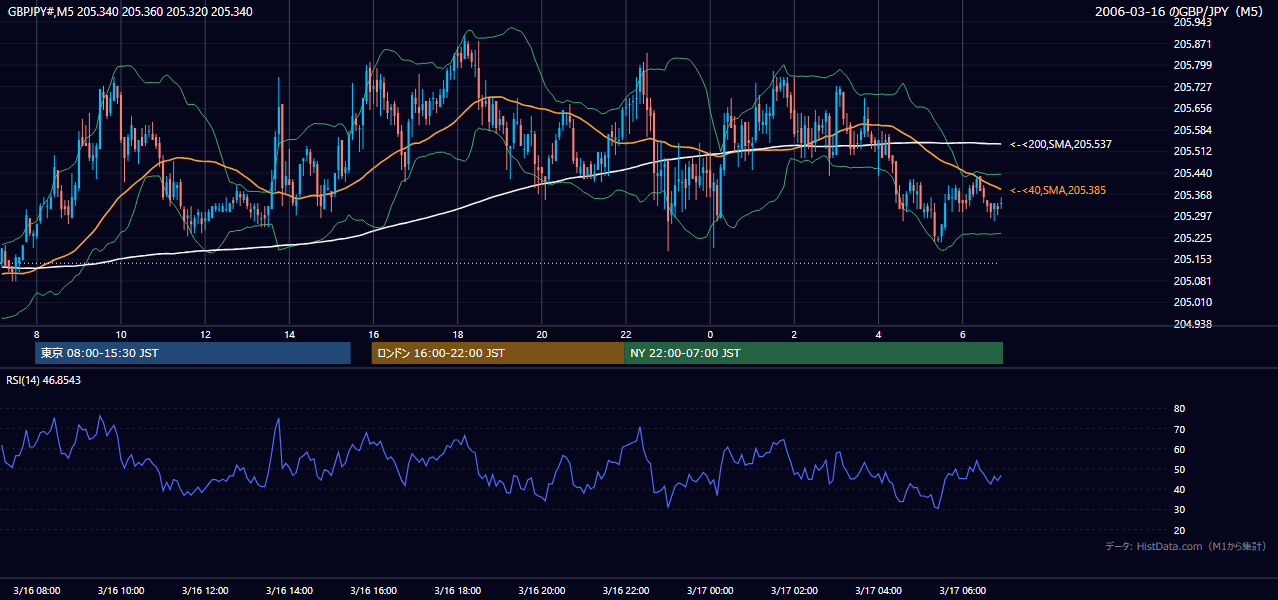This screenshot has width=1278, height=600.
Task: Click RSI scale level 40
Action: (1179, 489)
